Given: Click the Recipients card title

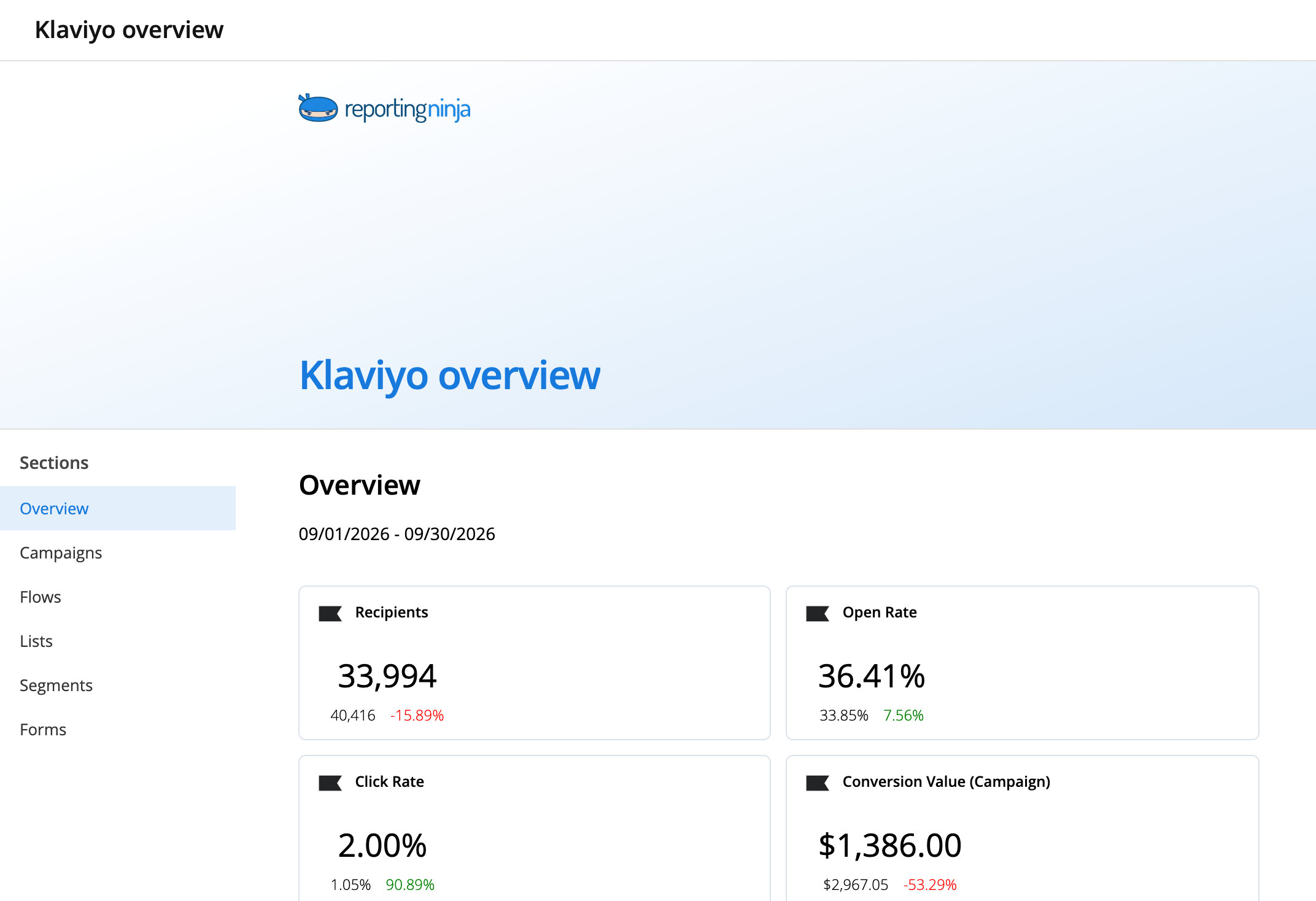Looking at the screenshot, I should tap(392, 612).
